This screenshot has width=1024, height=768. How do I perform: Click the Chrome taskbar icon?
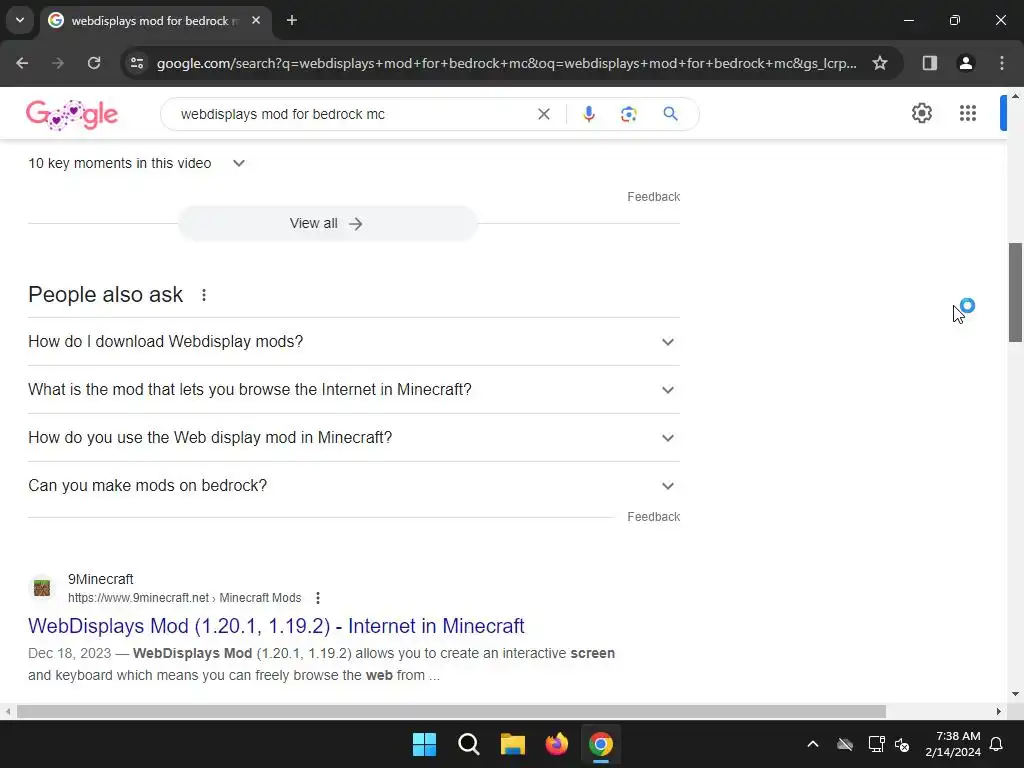click(601, 744)
